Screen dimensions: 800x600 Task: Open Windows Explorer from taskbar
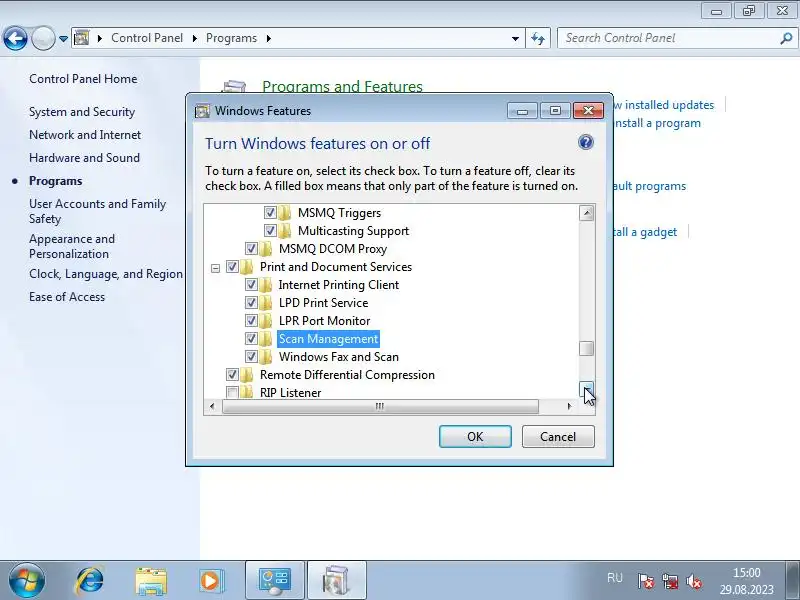151,581
